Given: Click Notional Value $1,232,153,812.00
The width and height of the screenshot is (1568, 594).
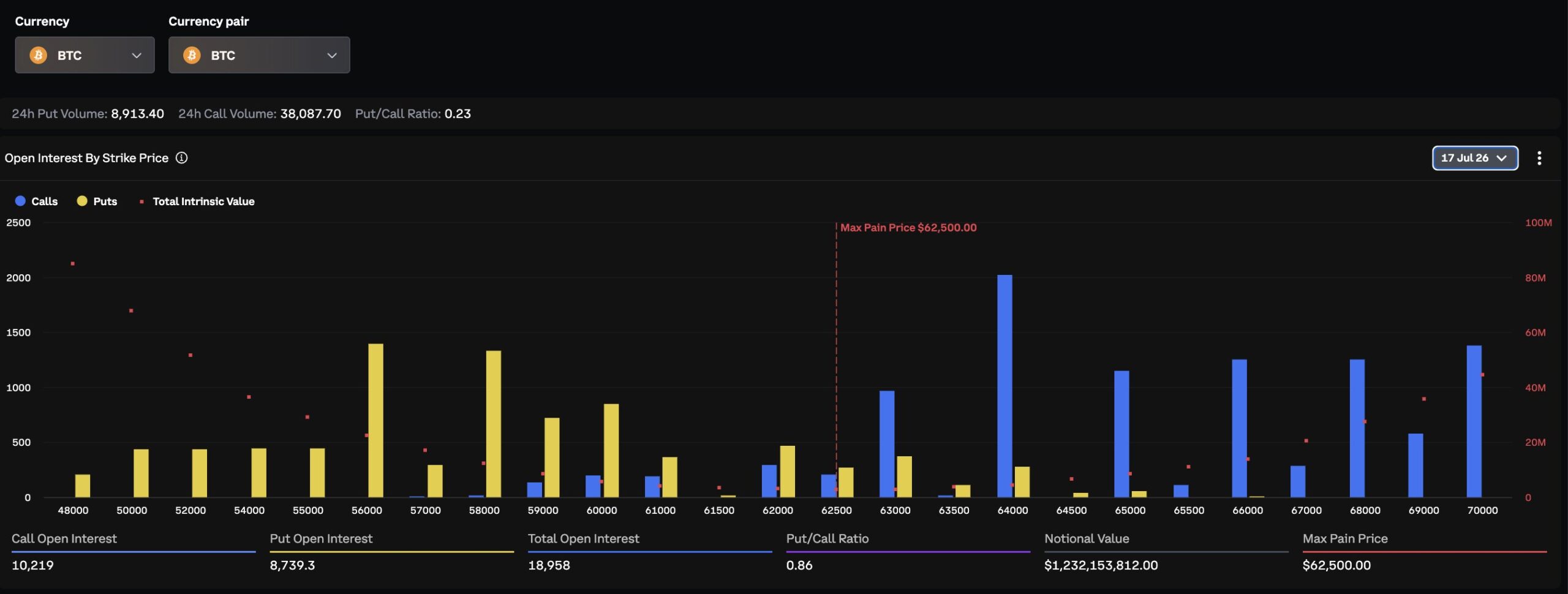Looking at the screenshot, I should [1101, 565].
